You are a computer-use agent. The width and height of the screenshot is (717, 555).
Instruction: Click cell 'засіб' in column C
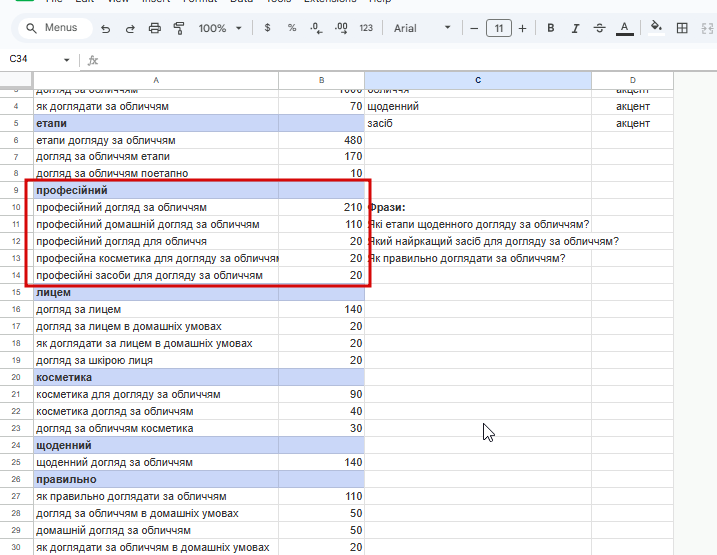tap(478, 123)
